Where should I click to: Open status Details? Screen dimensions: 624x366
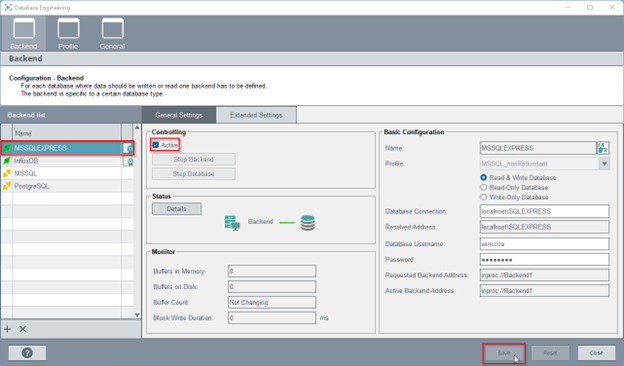(177, 209)
